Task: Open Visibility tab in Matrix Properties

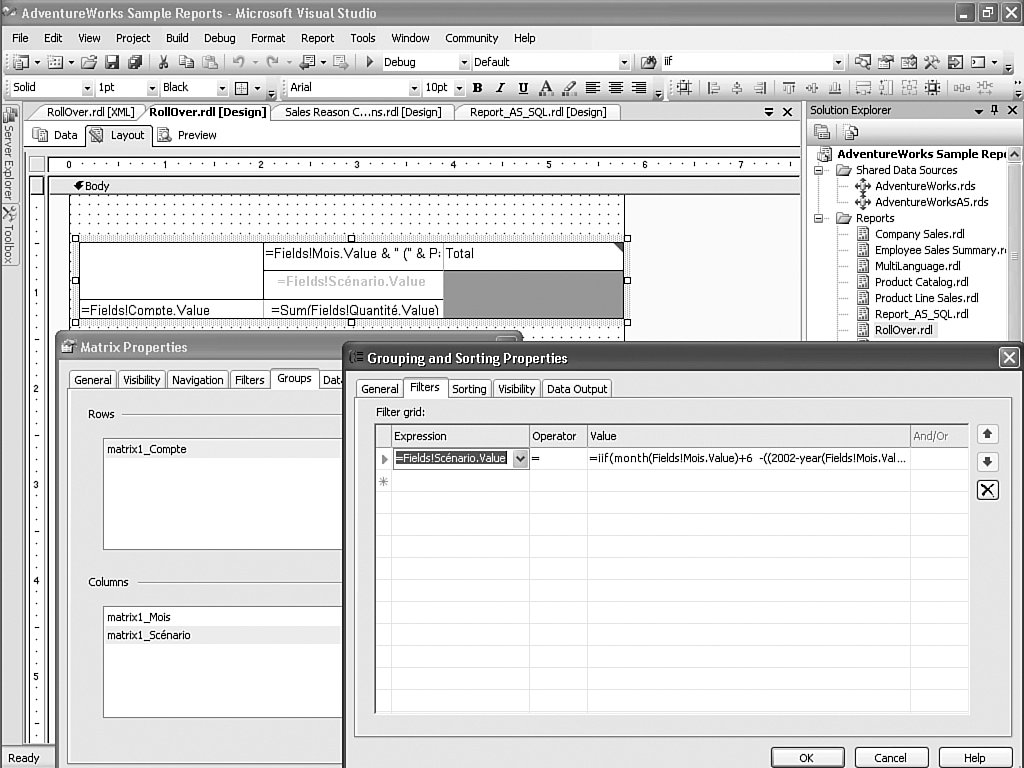Action: pos(141,380)
